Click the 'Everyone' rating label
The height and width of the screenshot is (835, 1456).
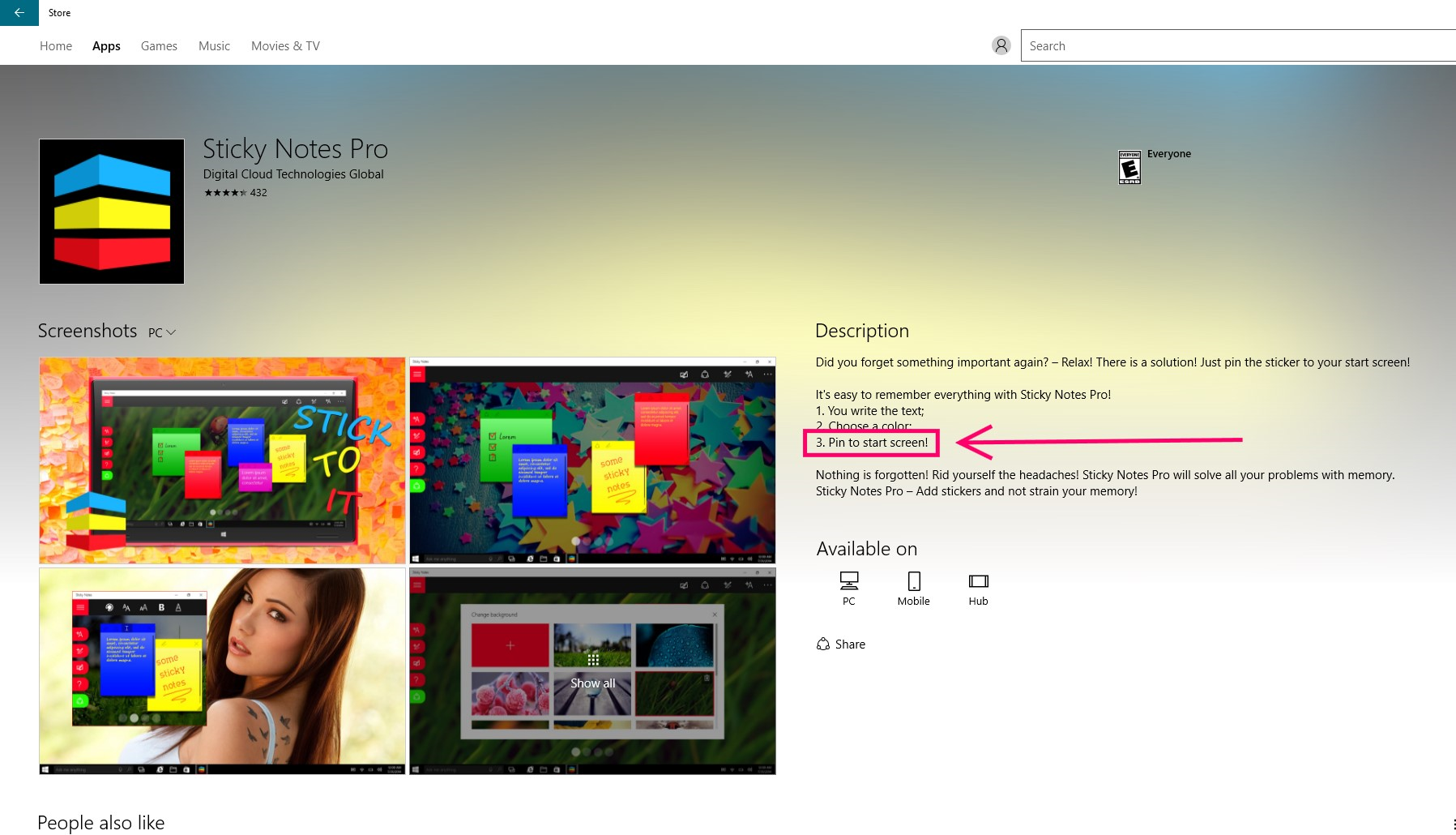click(x=1169, y=154)
